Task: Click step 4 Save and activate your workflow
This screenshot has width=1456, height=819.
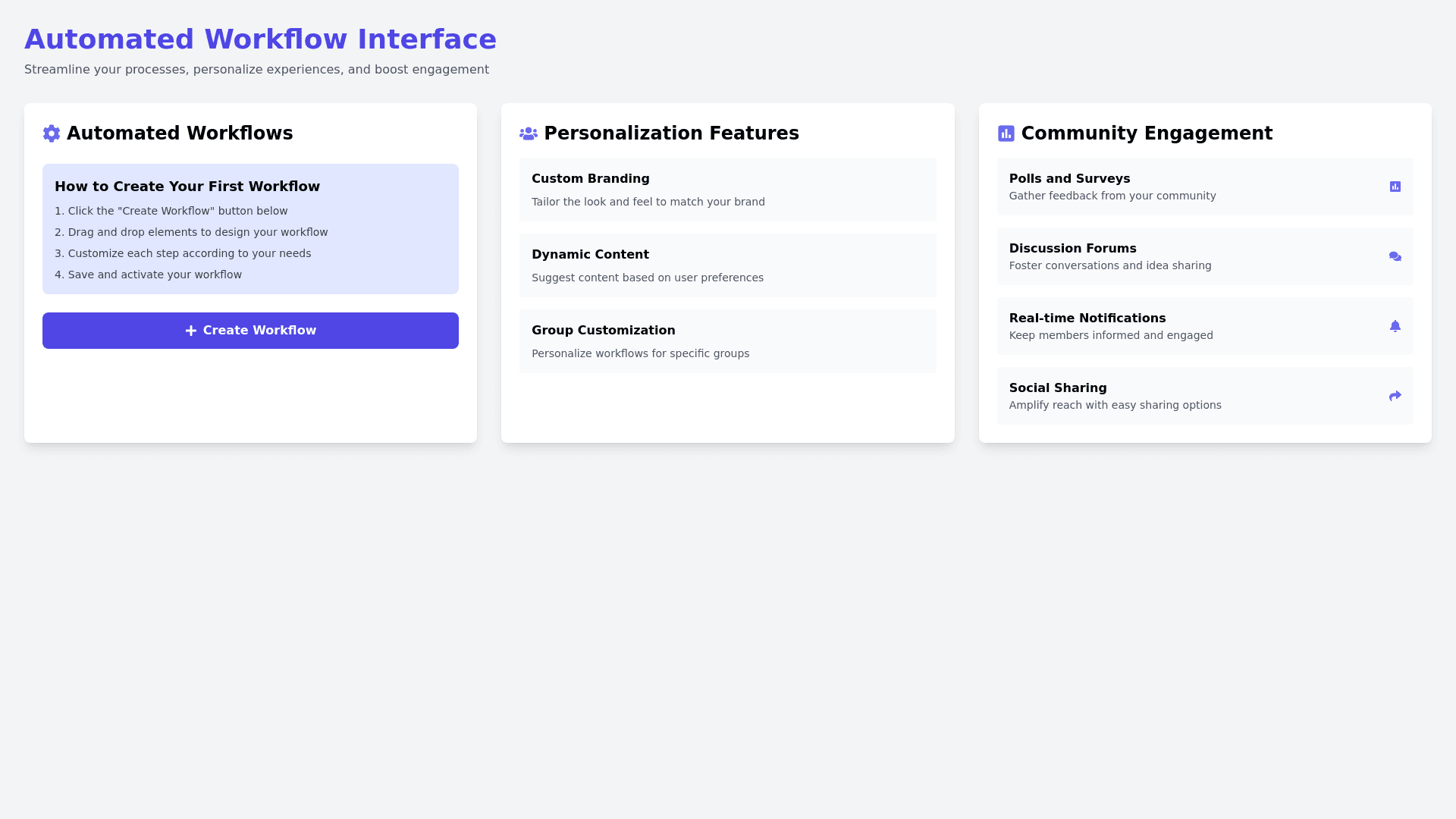Action: (148, 275)
